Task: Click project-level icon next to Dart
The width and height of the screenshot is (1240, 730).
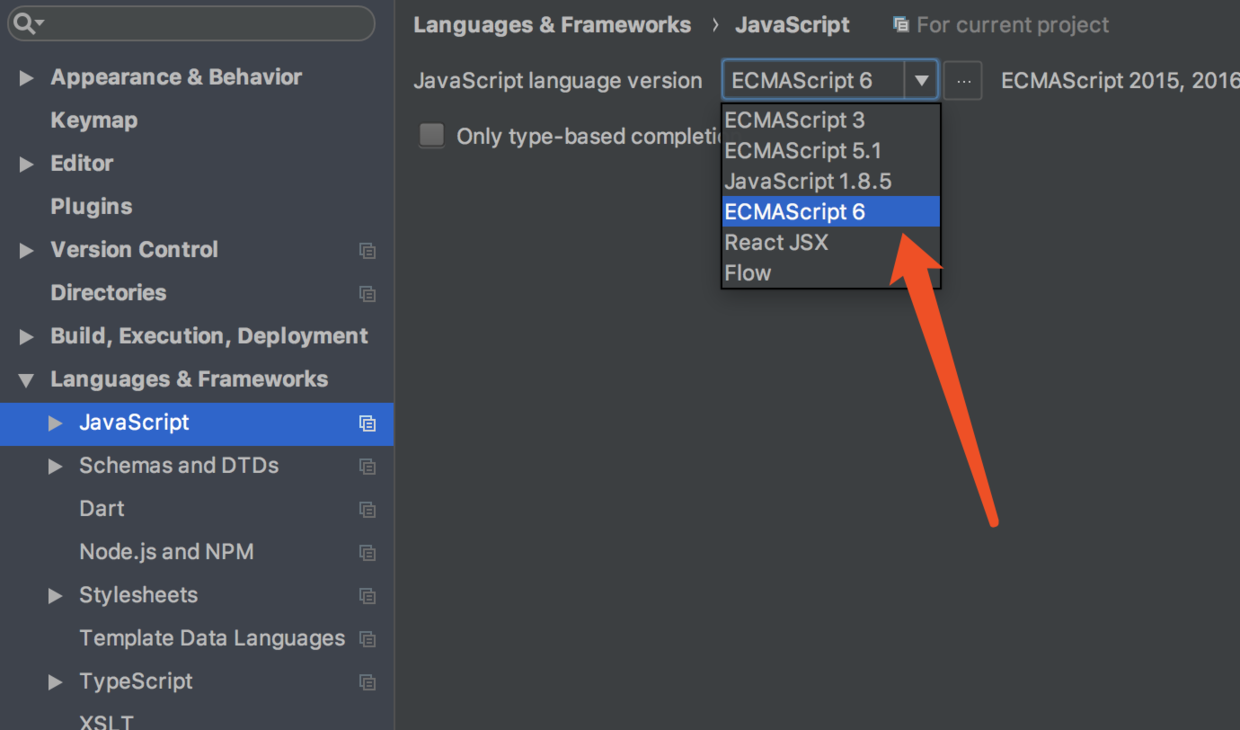Action: click(367, 510)
